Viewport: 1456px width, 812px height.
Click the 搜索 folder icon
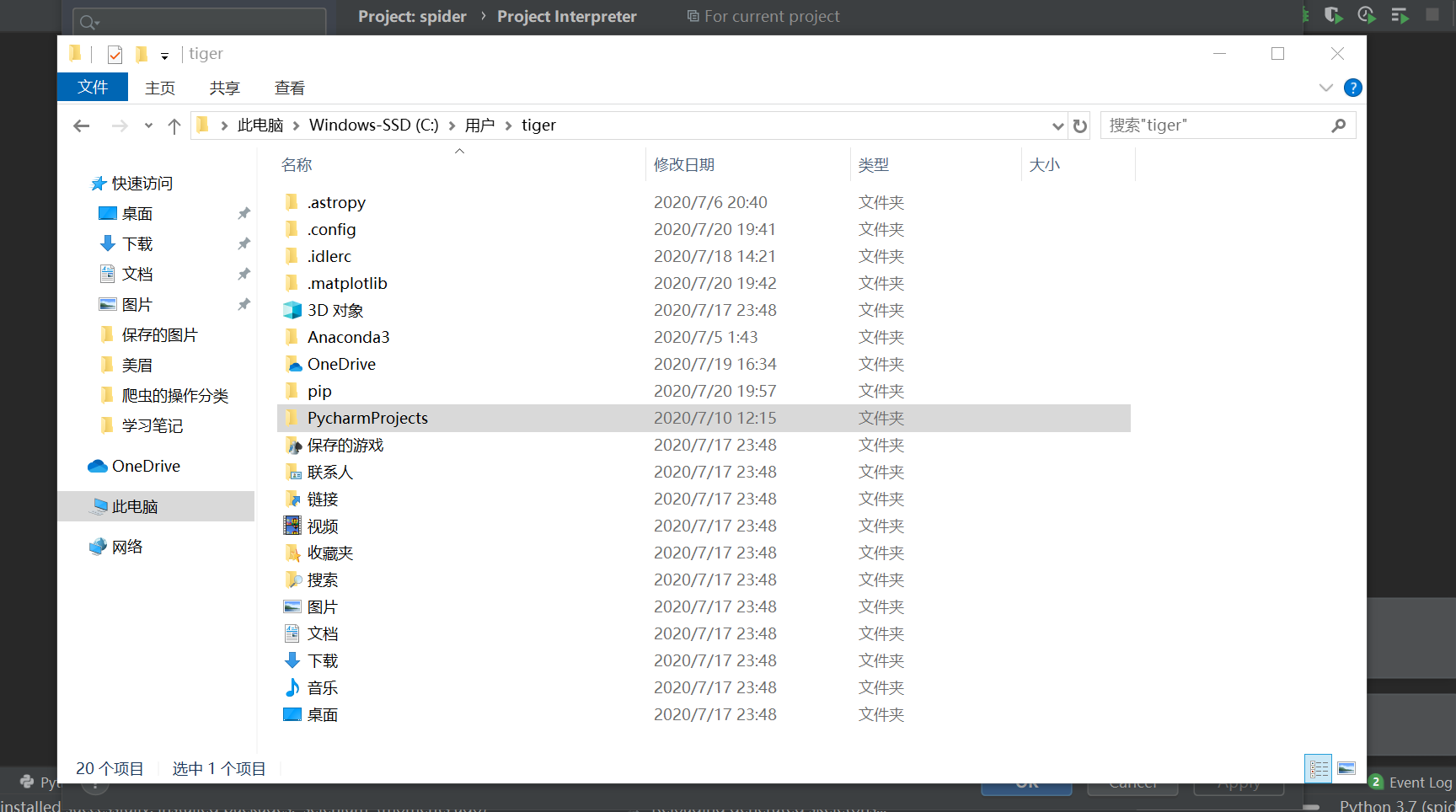(x=292, y=580)
